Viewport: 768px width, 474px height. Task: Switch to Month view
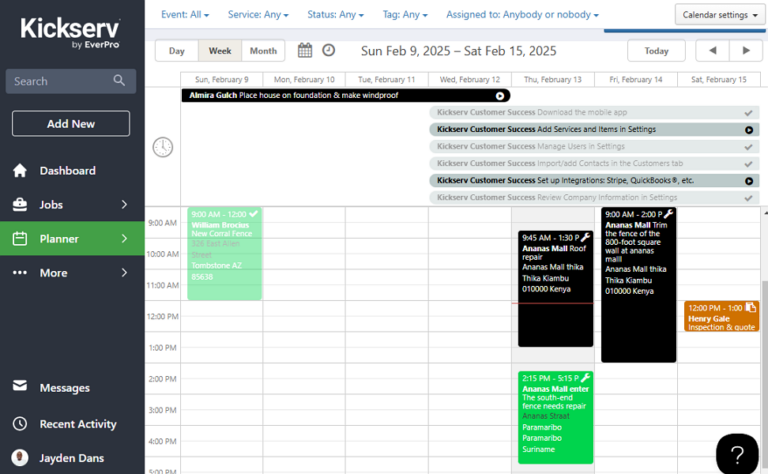263,50
